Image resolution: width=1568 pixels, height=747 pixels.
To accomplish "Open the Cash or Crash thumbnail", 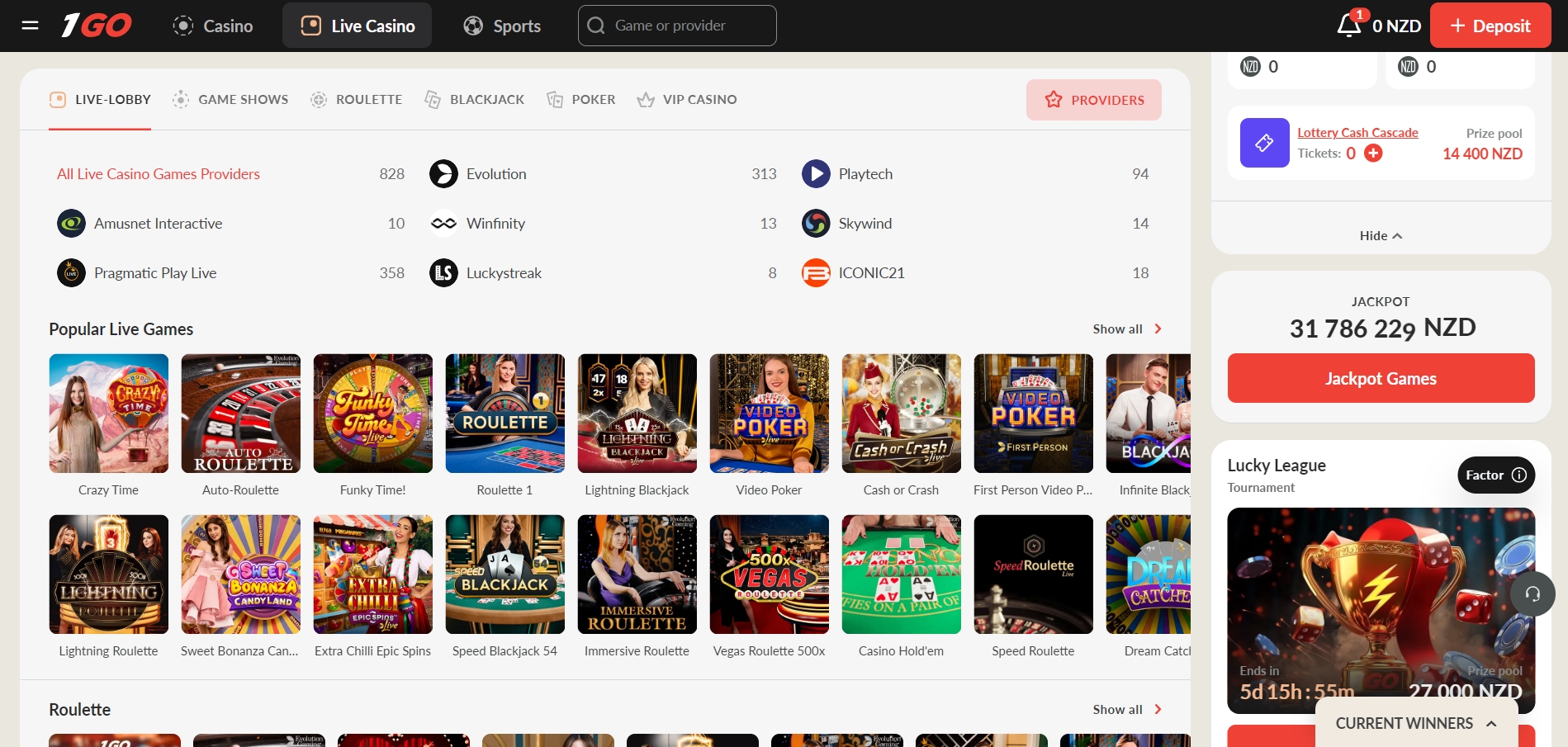I will (902, 414).
